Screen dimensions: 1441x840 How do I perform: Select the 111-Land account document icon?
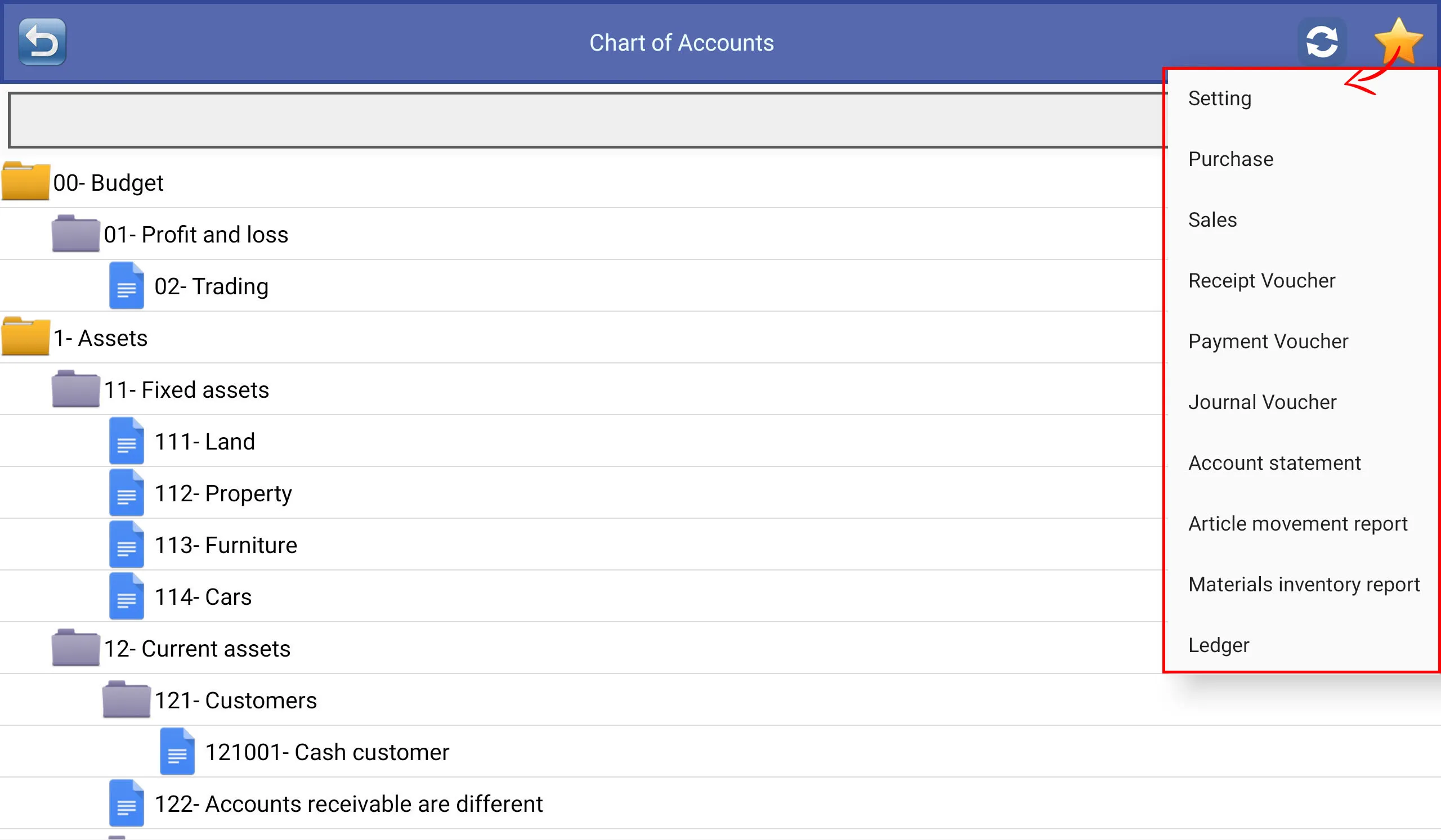click(x=127, y=441)
